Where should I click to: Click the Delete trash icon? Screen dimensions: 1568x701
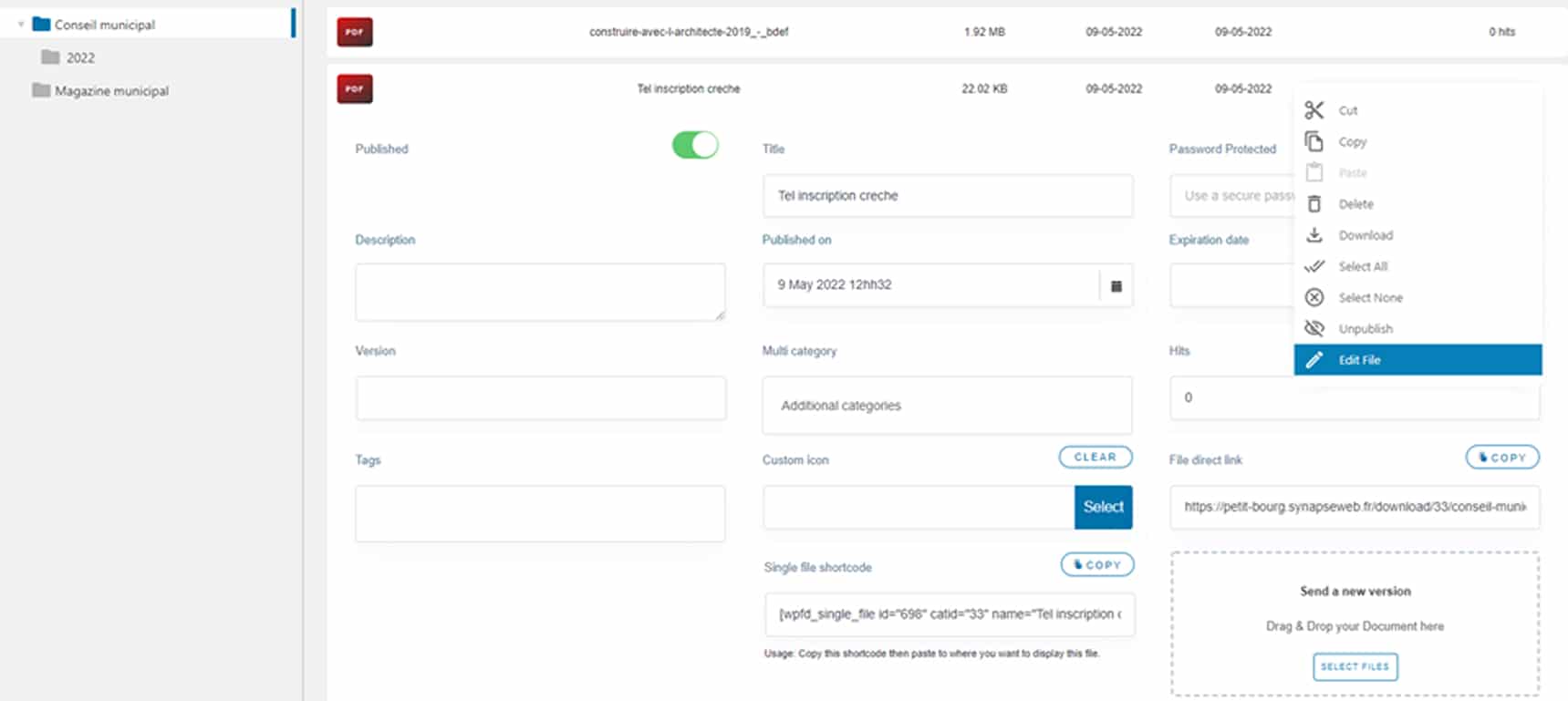pyautogui.click(x=1314, y=204)
